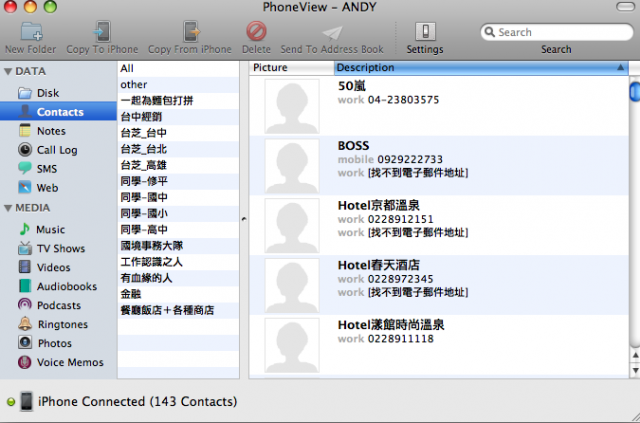Select the Hotel春天酒店 contact name
Viewport: 640px width, 423px height.
pyautogui.click(x=378, y=265)
